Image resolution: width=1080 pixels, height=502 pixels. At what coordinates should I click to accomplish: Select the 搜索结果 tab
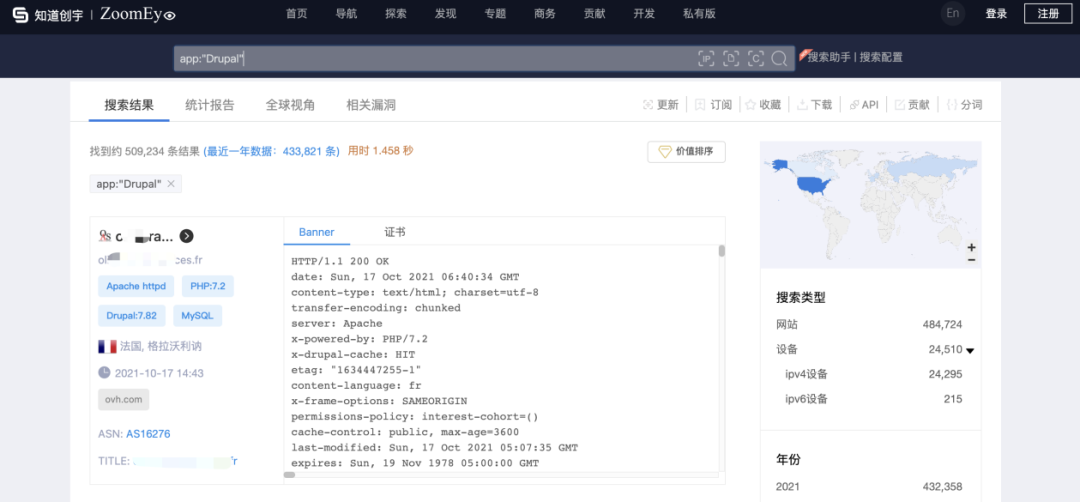pos(129,105)
